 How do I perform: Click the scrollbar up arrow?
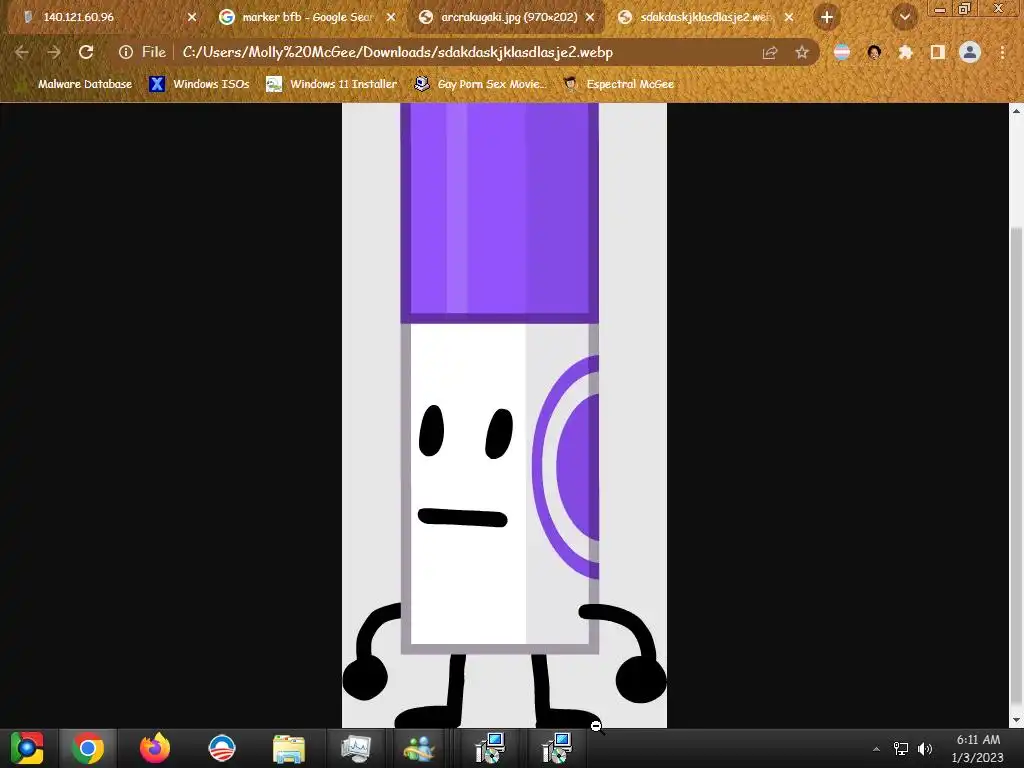pos(1016,111)
